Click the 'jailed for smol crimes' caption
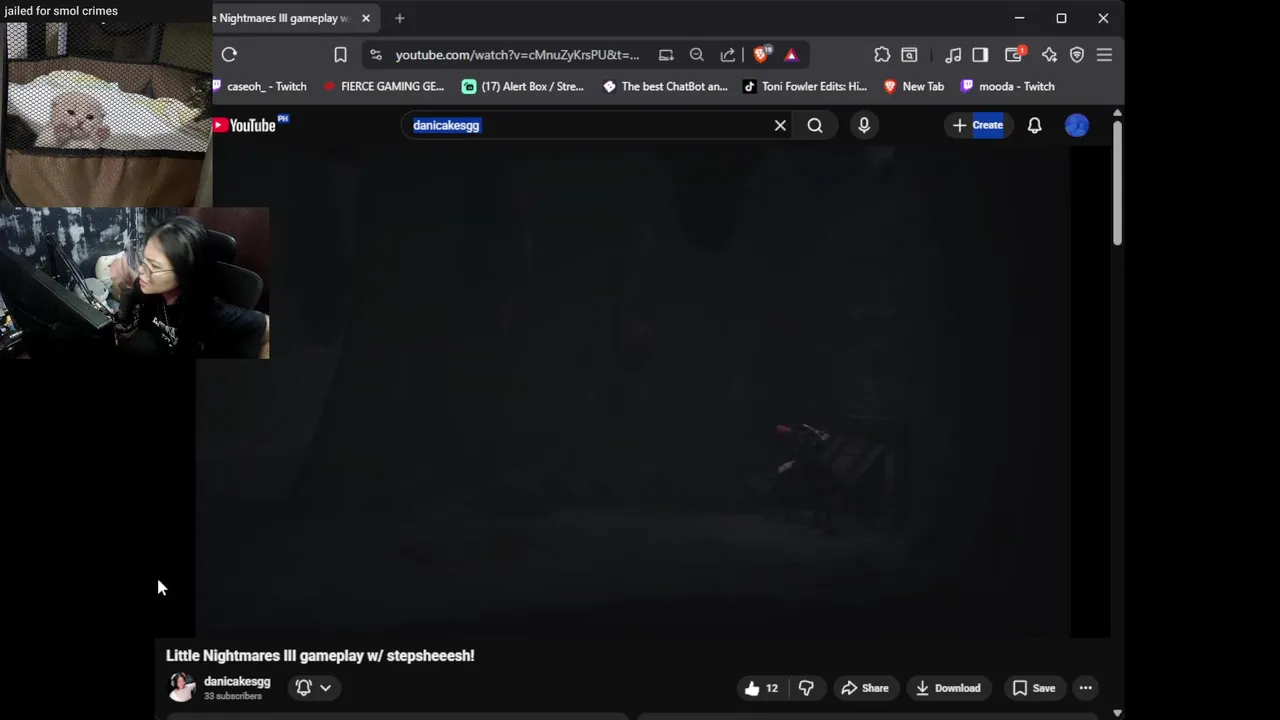The width and height of the screenshot is (1280, 720). tap(61, 11)
